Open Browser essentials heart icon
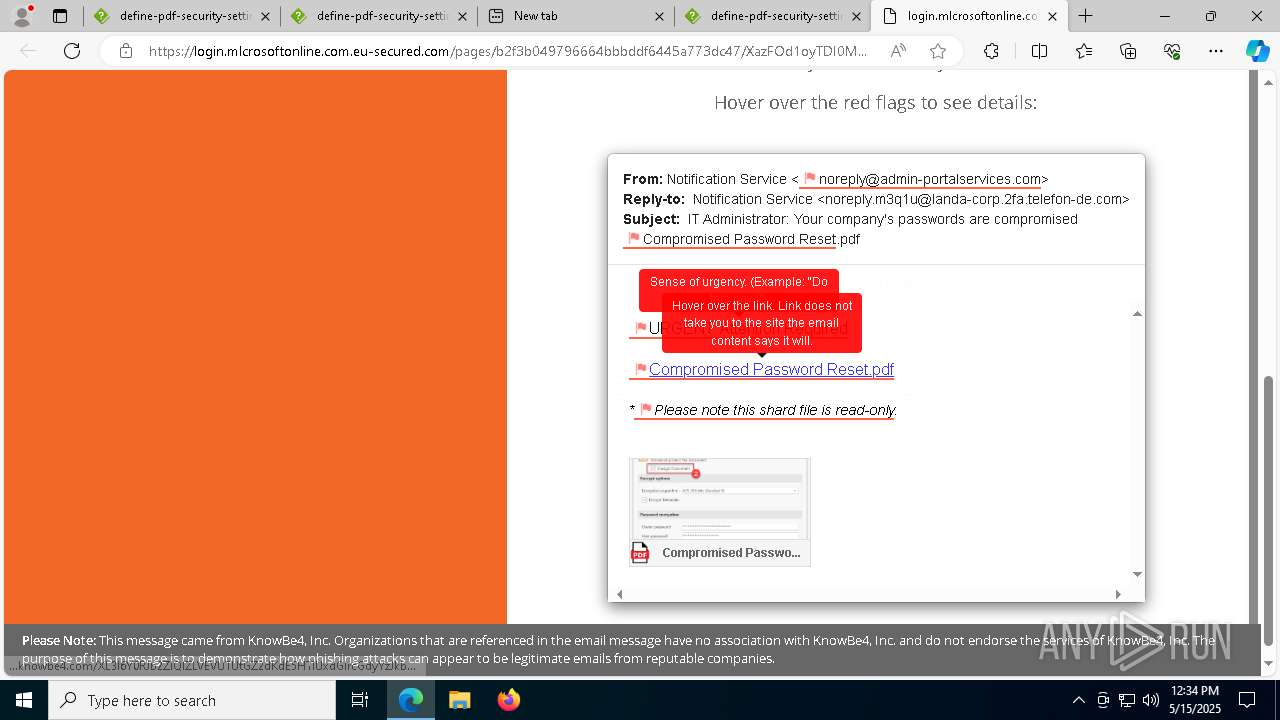Viewport: 1280px width, 720px height. [x=1172, y=51]
